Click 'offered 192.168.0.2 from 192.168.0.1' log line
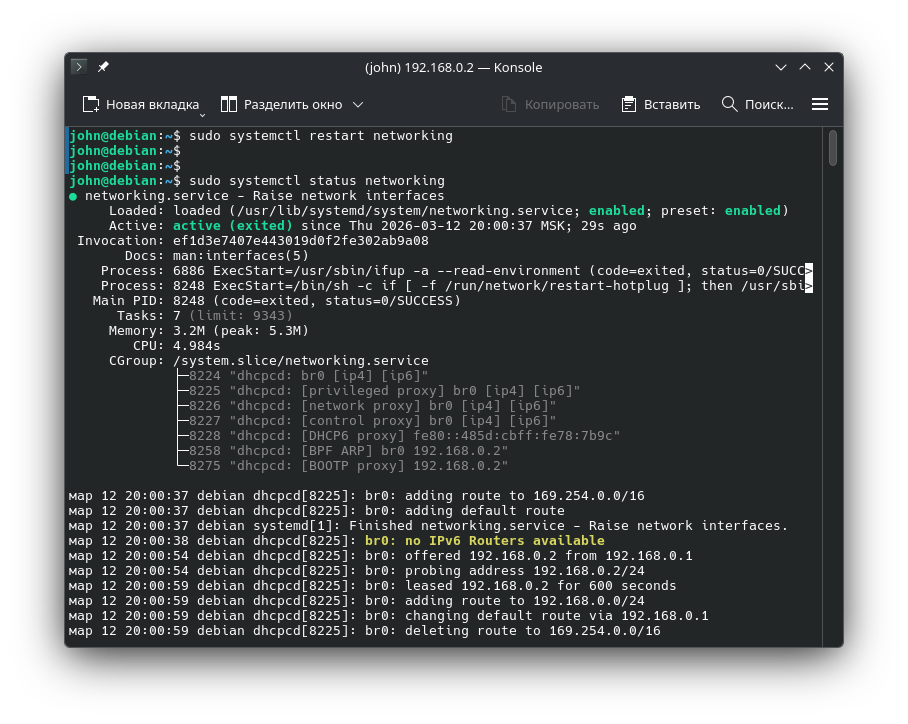 (380, 556)
